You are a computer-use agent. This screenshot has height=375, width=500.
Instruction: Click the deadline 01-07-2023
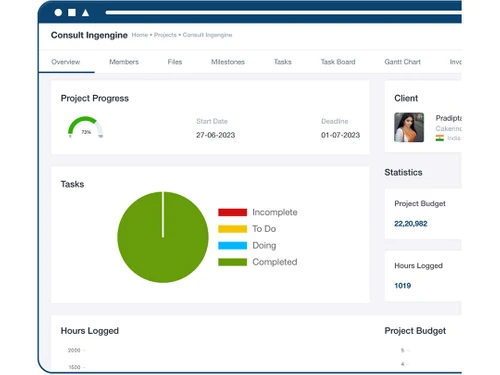(340, 135)
